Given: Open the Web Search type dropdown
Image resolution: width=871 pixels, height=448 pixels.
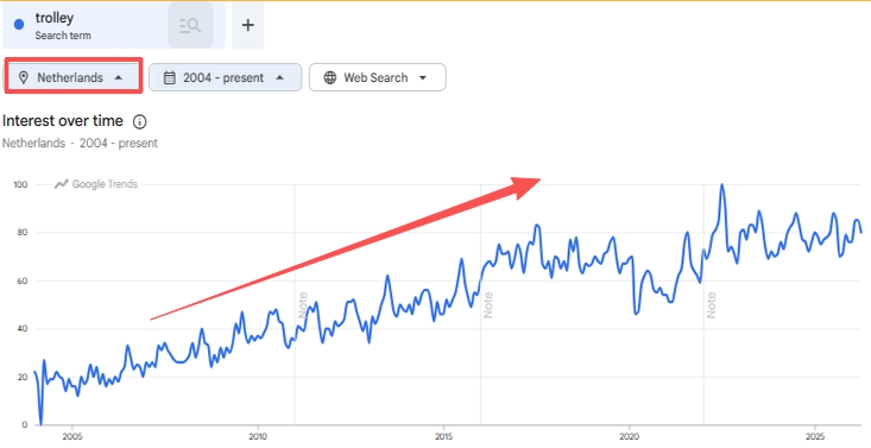Looking at the screenshot, I should tap(378, 77).
